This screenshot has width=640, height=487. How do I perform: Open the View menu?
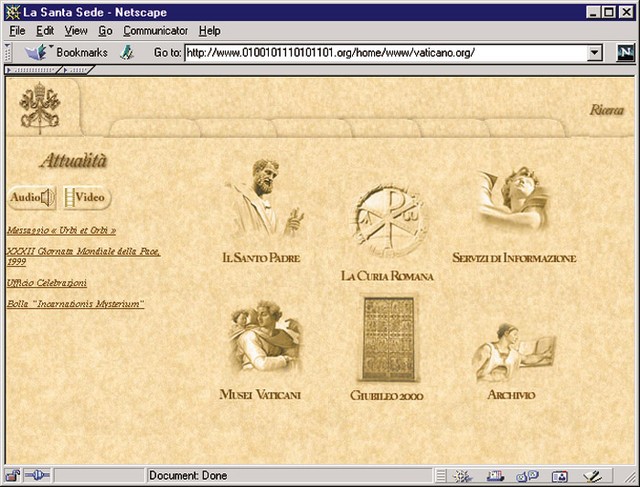pos(76,31)
